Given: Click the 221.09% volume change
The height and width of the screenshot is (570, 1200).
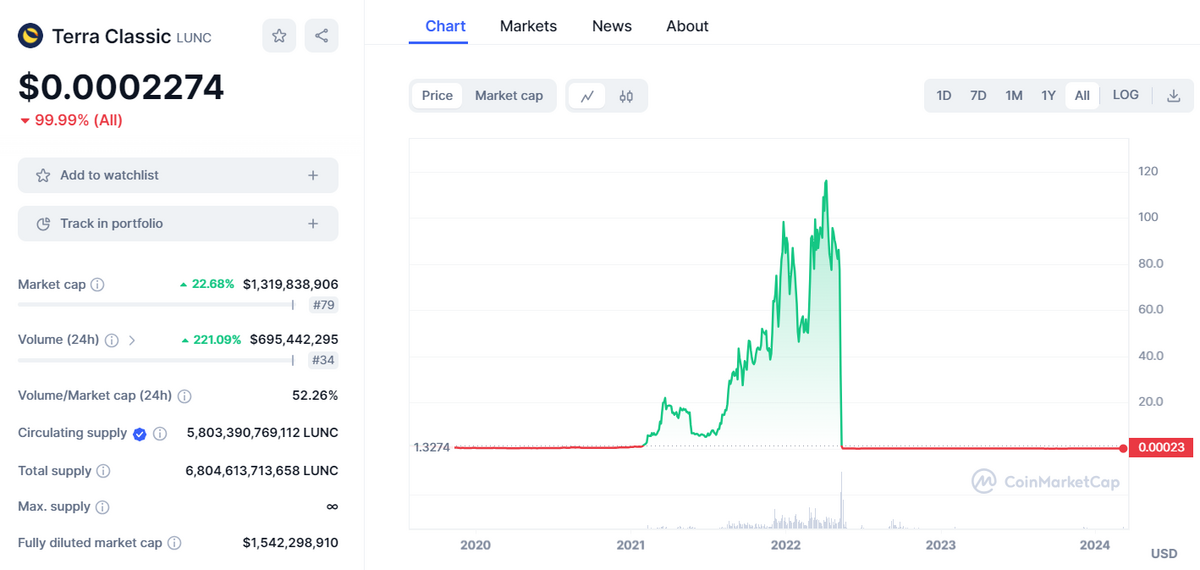Looking at the screenshot, I should tap(211, 340).
